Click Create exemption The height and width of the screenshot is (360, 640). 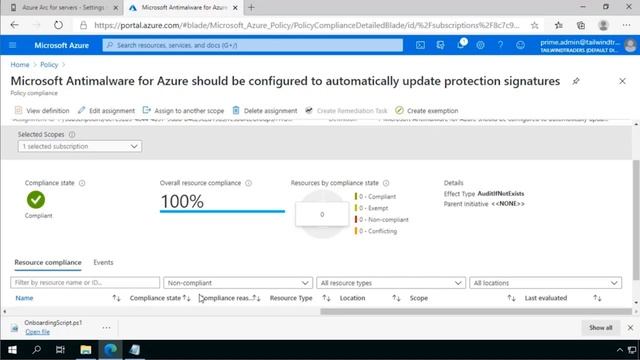[427, 111]
